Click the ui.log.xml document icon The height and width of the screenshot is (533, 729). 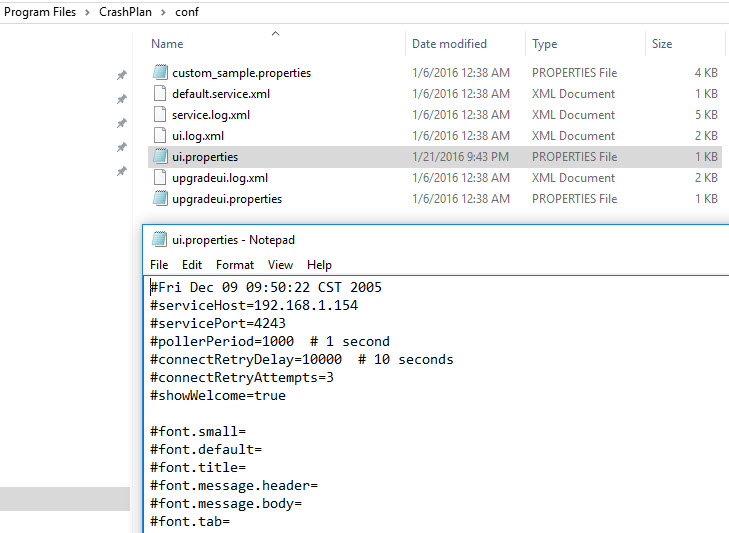click(x=159, y=135)
